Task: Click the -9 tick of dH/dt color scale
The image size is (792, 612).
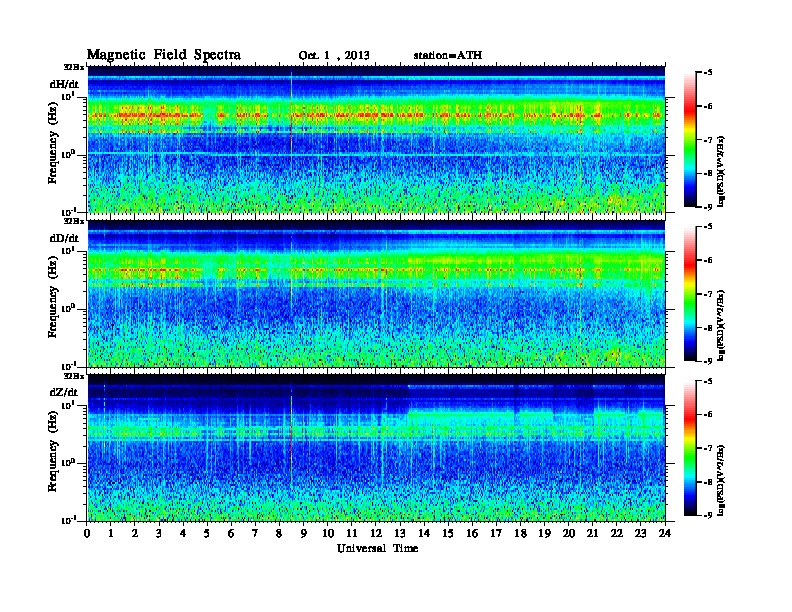Action: 708,207
